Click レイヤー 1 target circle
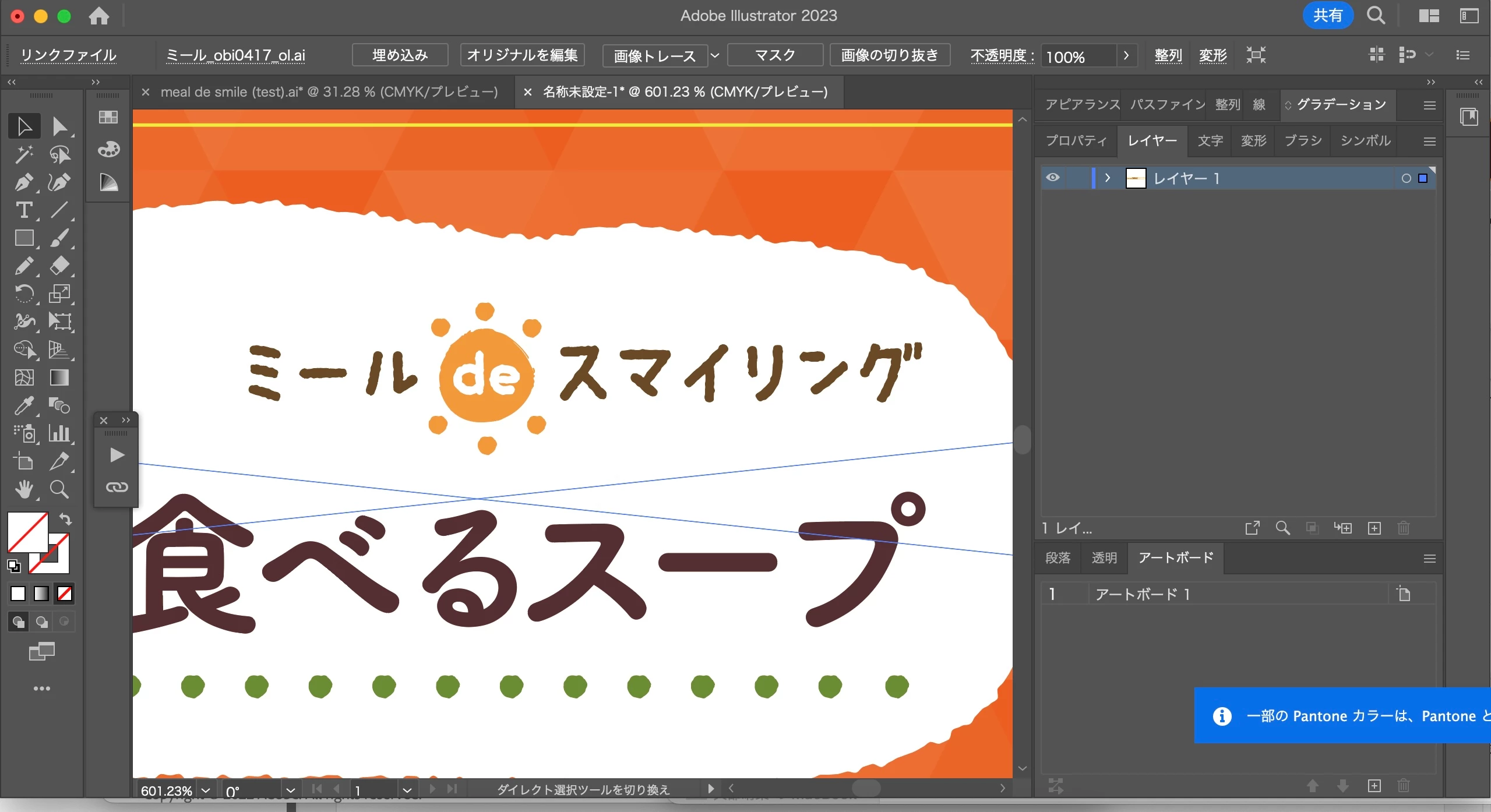Image resolution: width=1491 pixels, height=812 pixels. [x=1406, y=178]
